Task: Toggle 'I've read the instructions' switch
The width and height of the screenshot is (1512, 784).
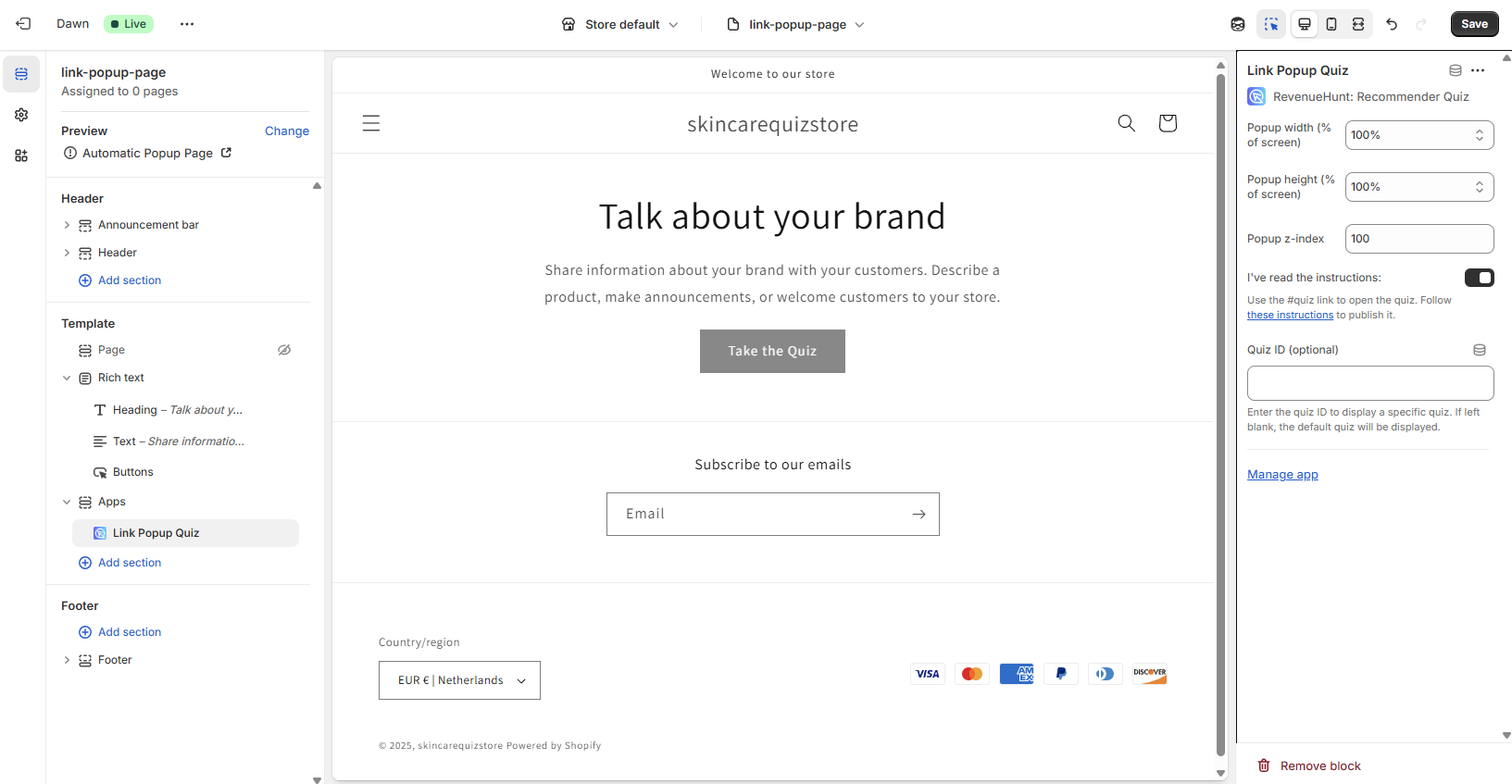Action: (1479, 278)
